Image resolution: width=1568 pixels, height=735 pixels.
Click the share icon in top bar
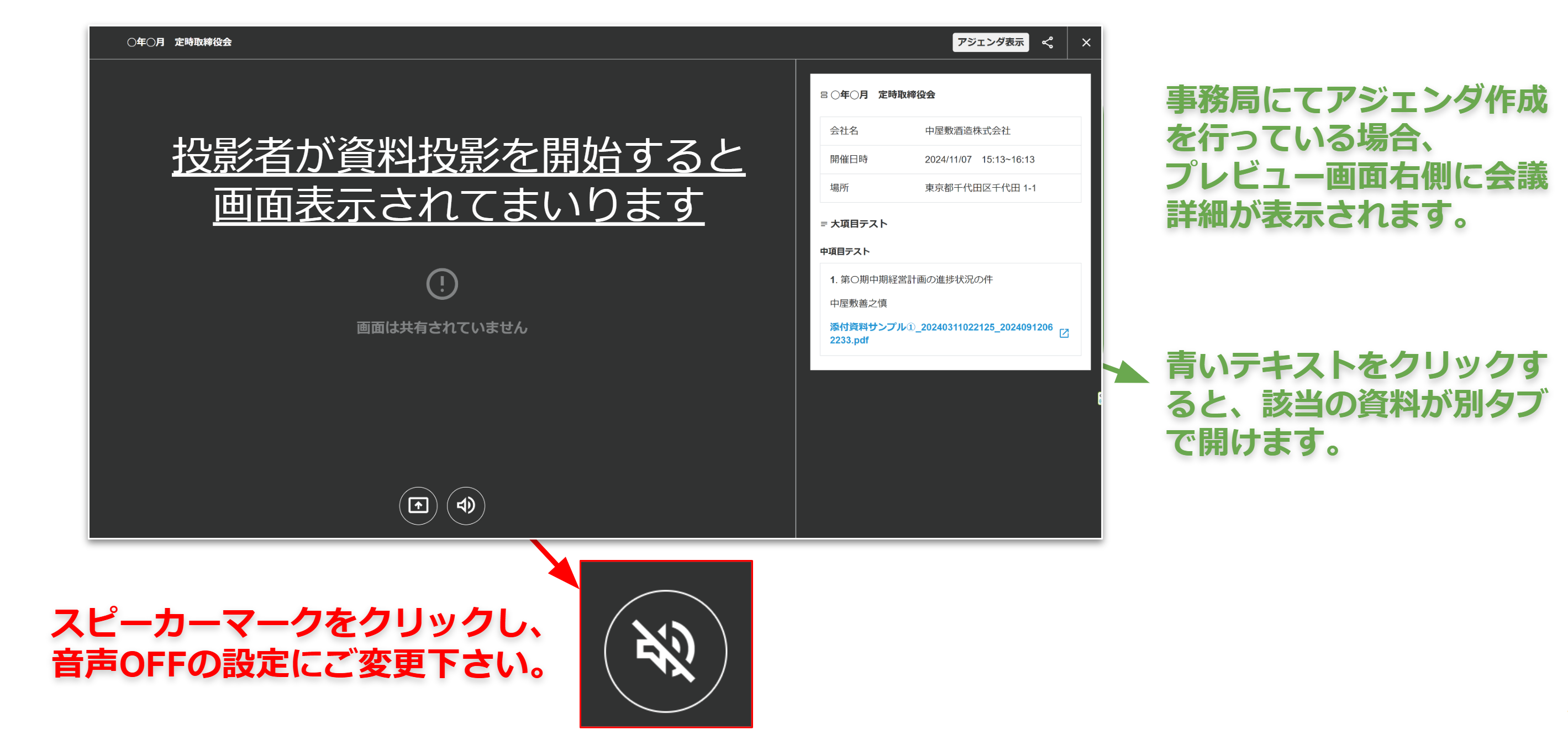tap(1047, 42)
